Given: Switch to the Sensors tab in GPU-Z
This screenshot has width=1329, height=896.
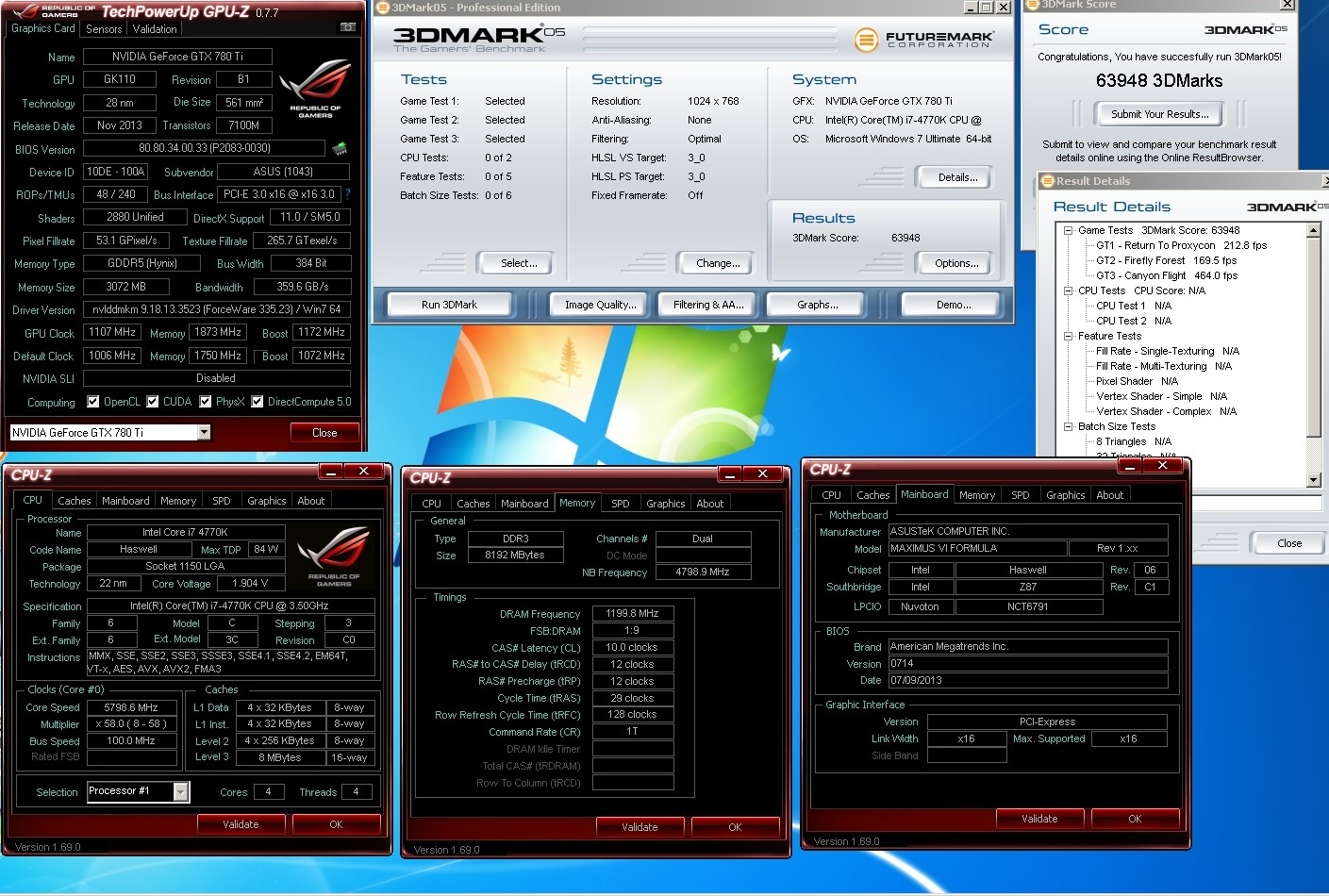Looking at the screenshot, I should click(x=104, y=29).
